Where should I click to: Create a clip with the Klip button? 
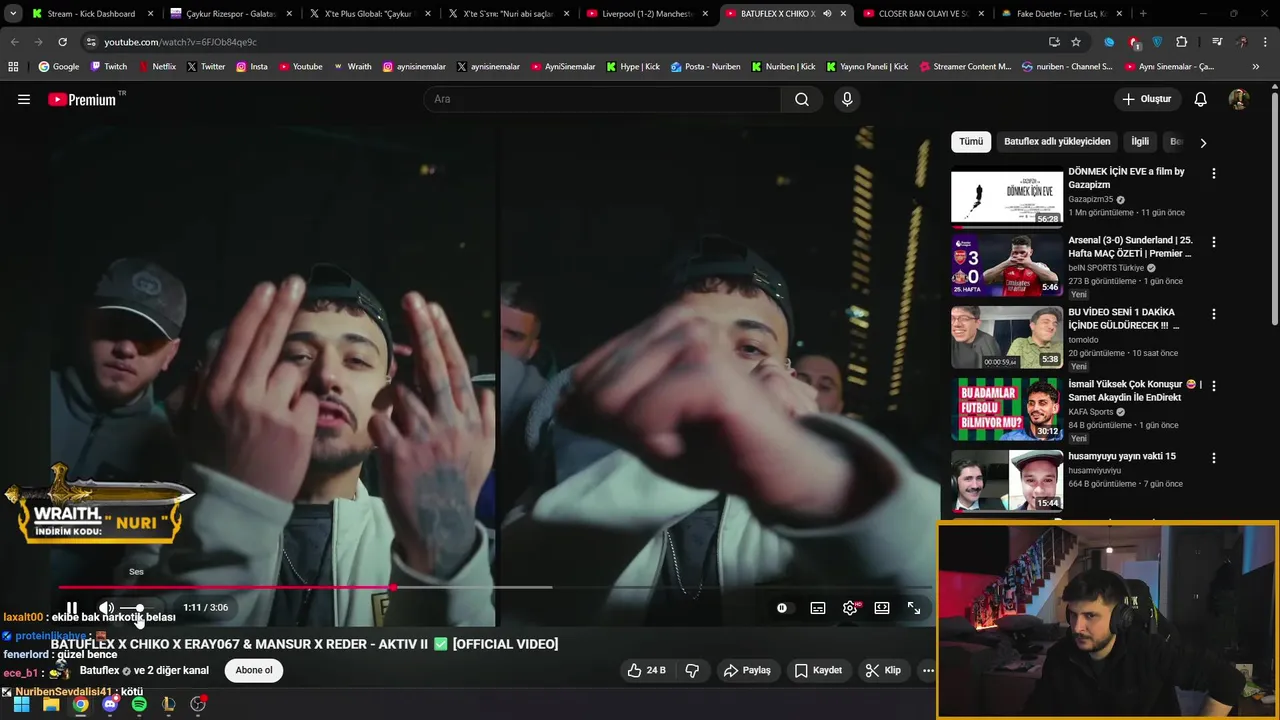click(883, 670)
